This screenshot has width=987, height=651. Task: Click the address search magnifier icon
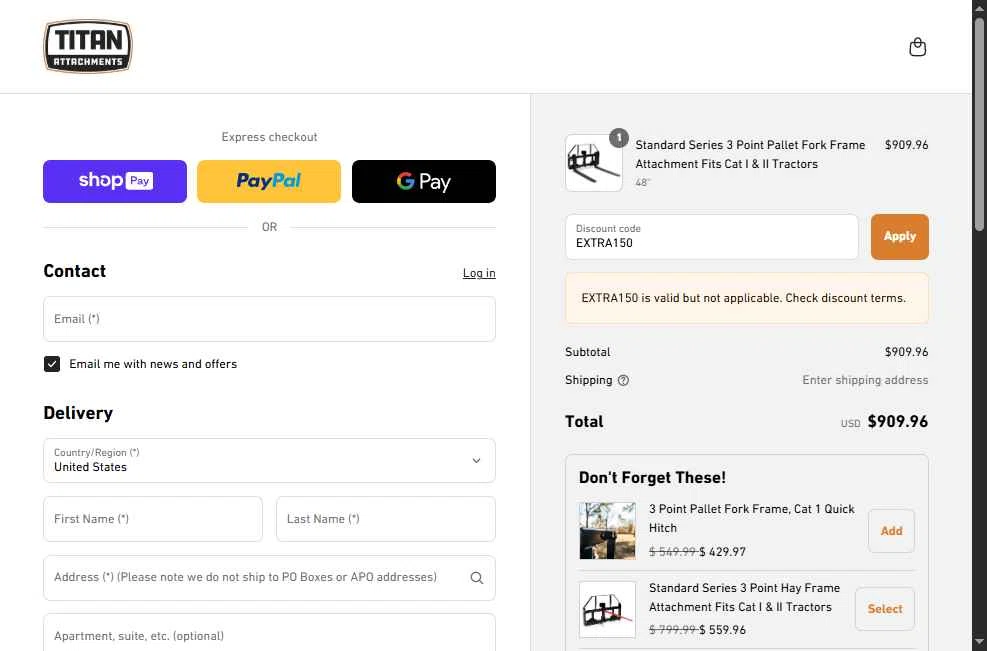pyautogui.click(x=477, y=578)
